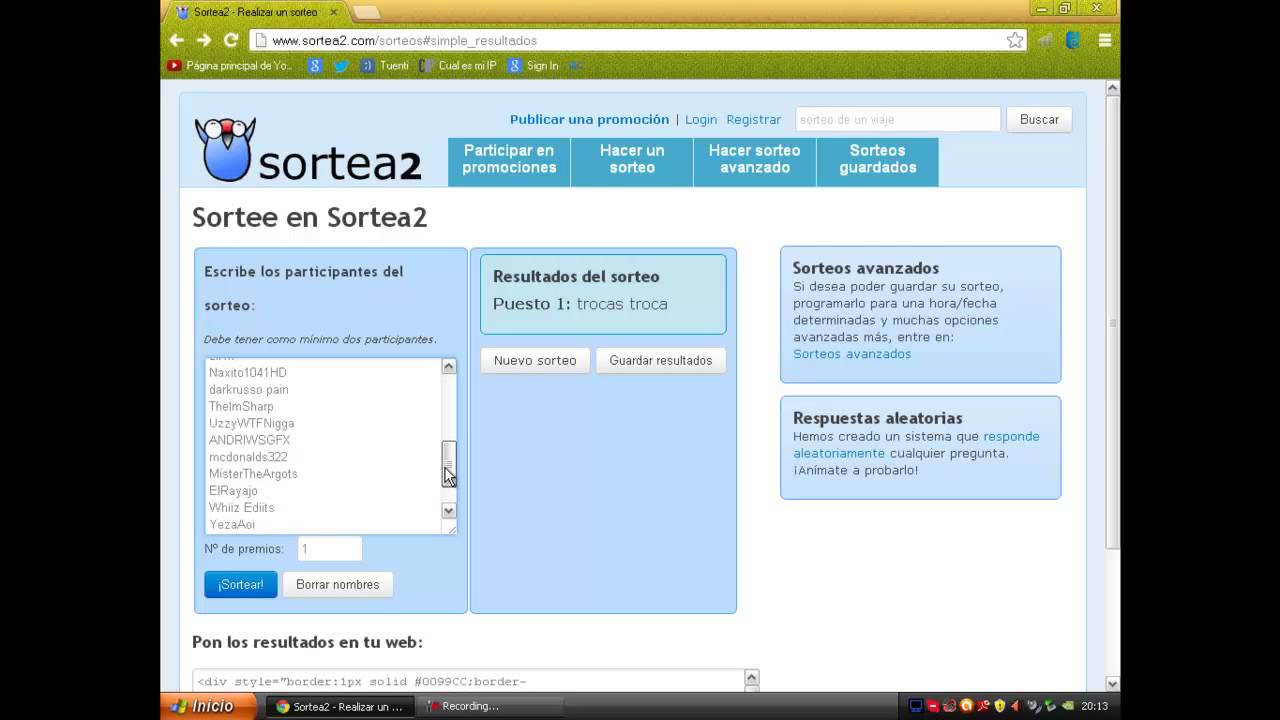Open the Sorteos avanzados link
This screenshot has height=720, width=1280.
(x=852, y=354)
